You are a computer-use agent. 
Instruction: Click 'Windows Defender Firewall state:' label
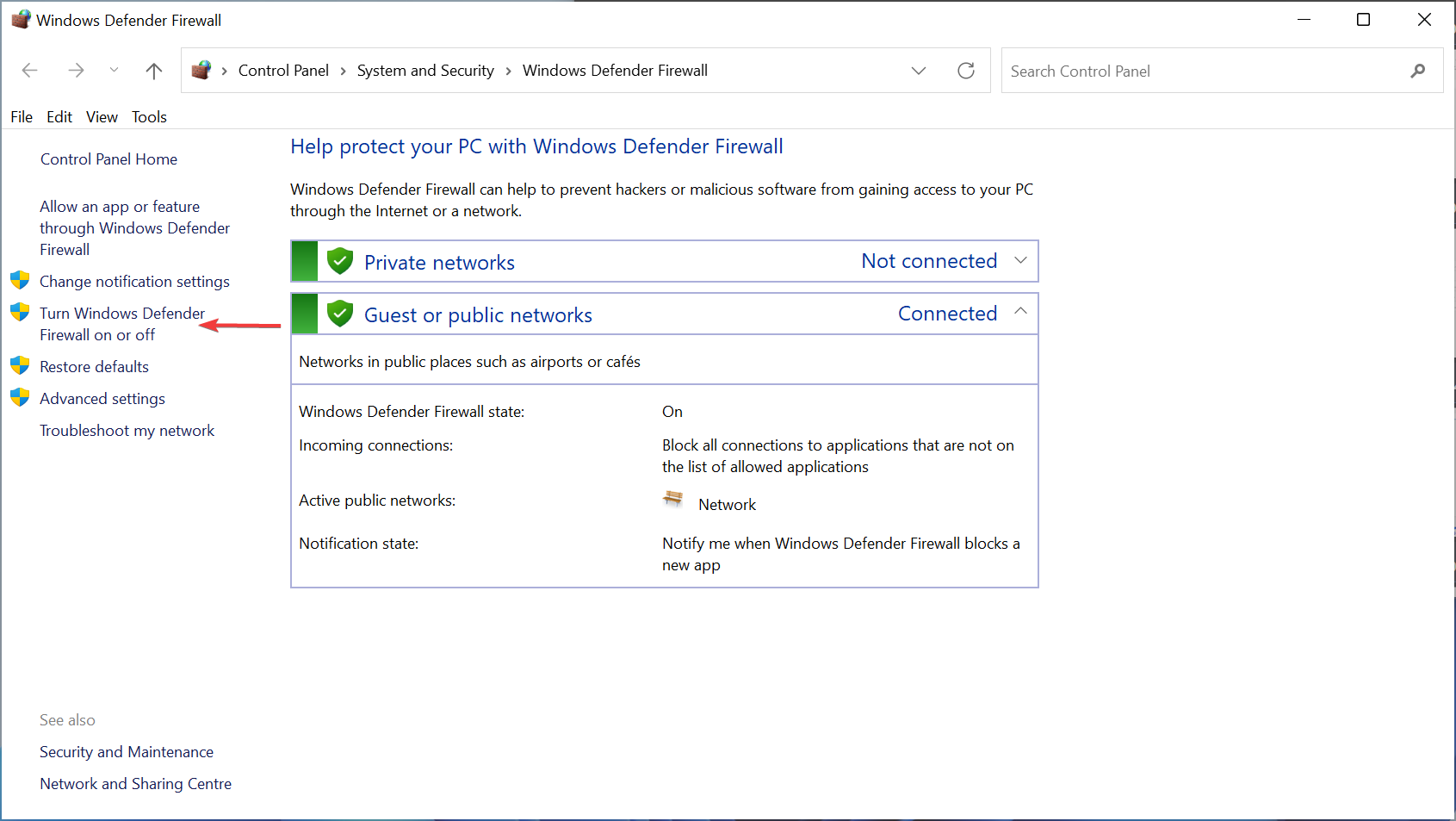tap(412, 412)
